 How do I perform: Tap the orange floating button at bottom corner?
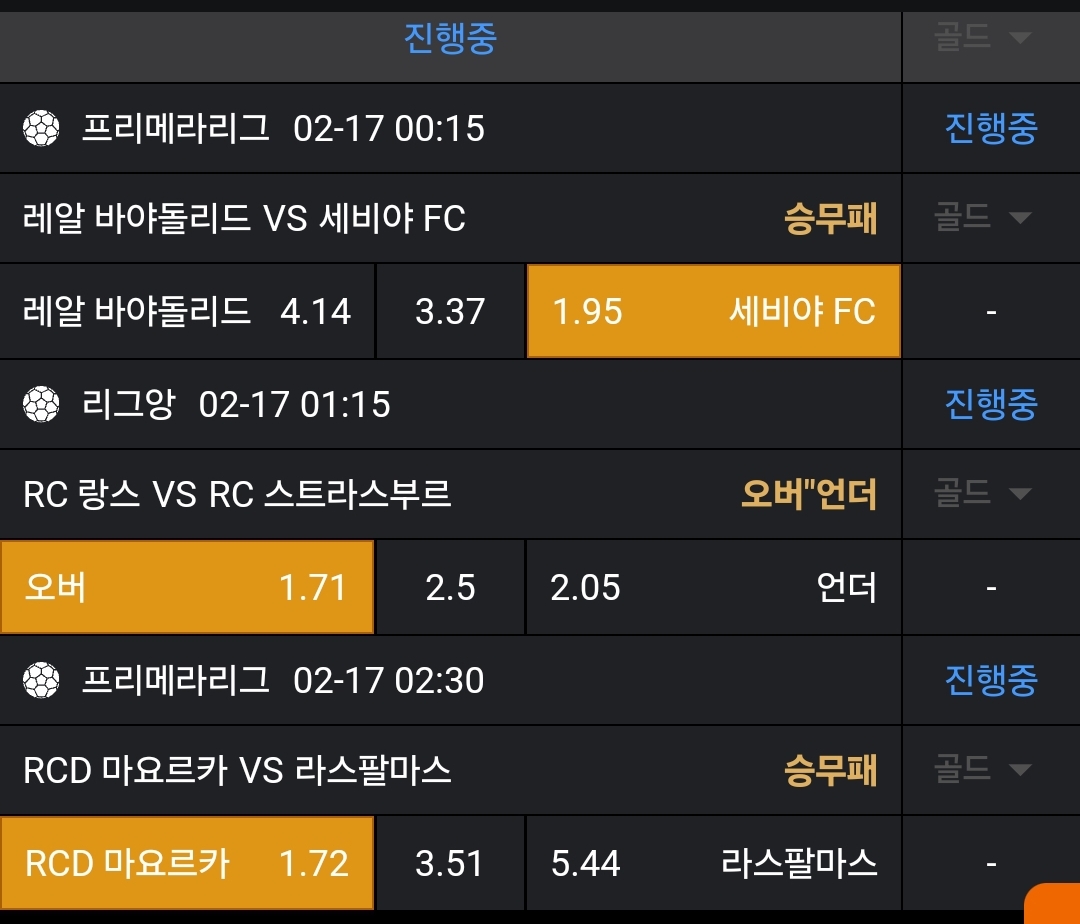(1054, 905)
